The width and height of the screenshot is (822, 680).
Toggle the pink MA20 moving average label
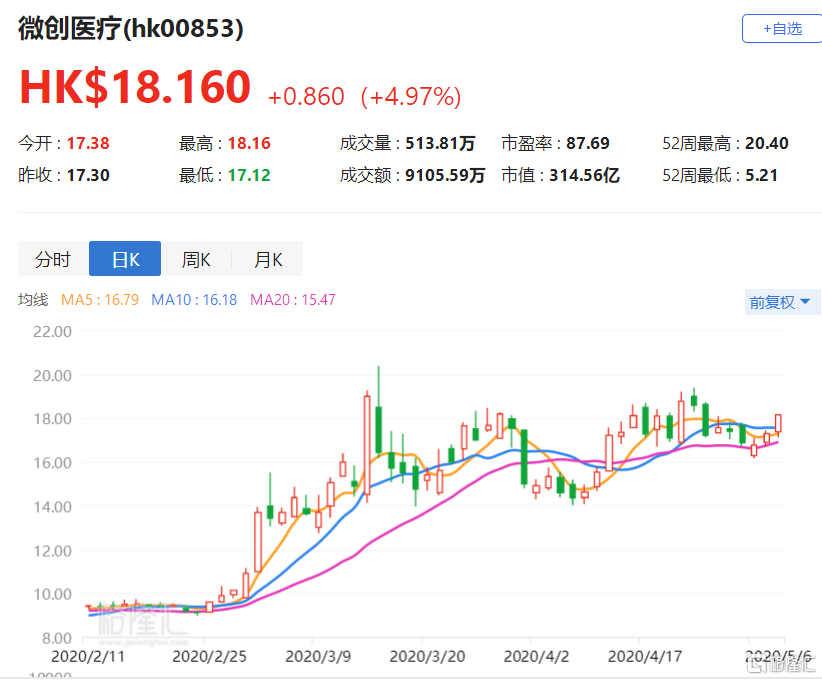click(292, 299)
